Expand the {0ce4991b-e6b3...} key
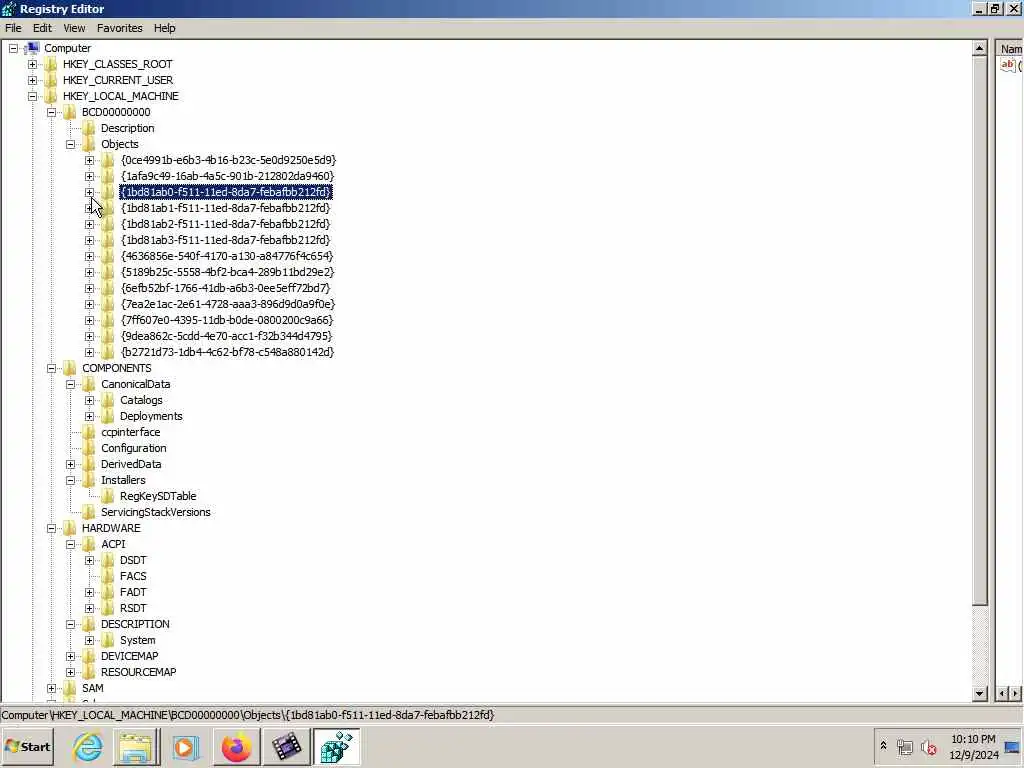The image size is (1024, 768). [x=89, y=160]
